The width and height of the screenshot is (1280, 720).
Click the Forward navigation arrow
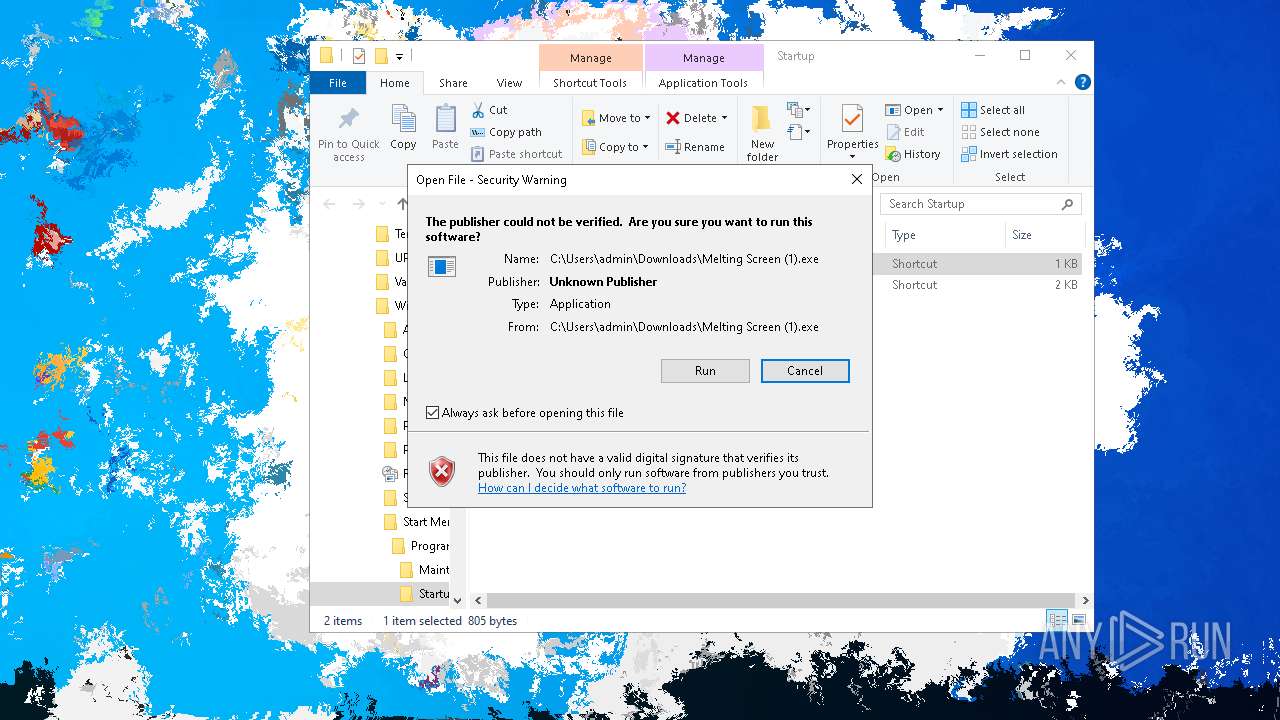coord(358,204)
